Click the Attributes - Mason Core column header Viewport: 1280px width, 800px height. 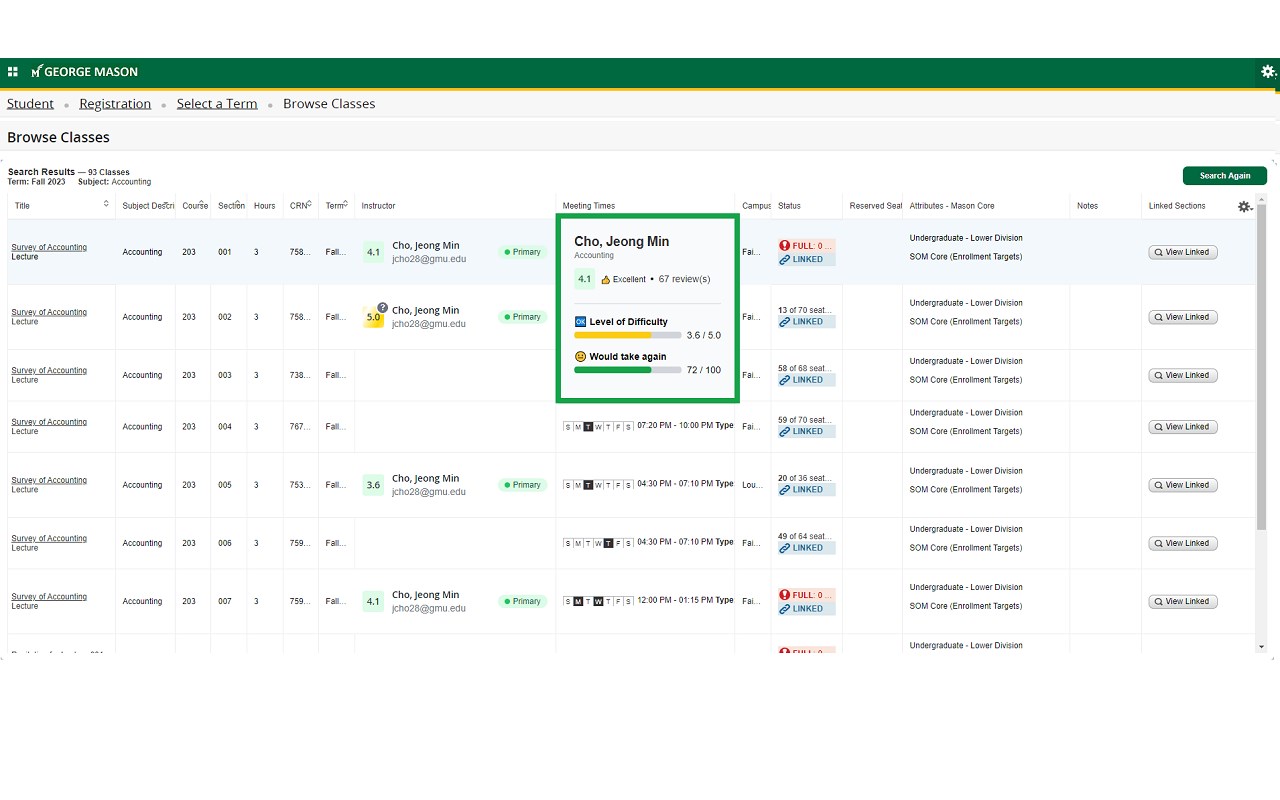(x=952, y=206)
